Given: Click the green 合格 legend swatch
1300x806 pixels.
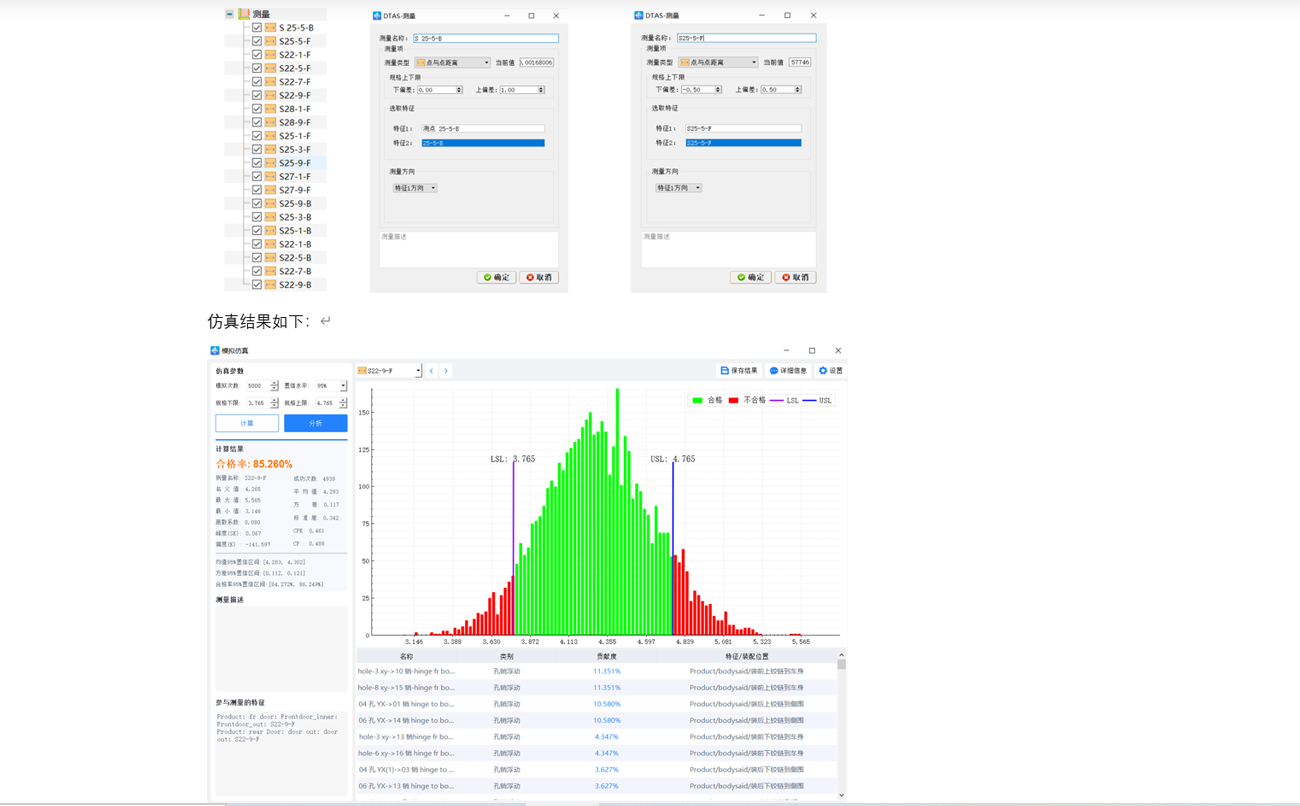Looking at the screenshot, I should [697, 400].
